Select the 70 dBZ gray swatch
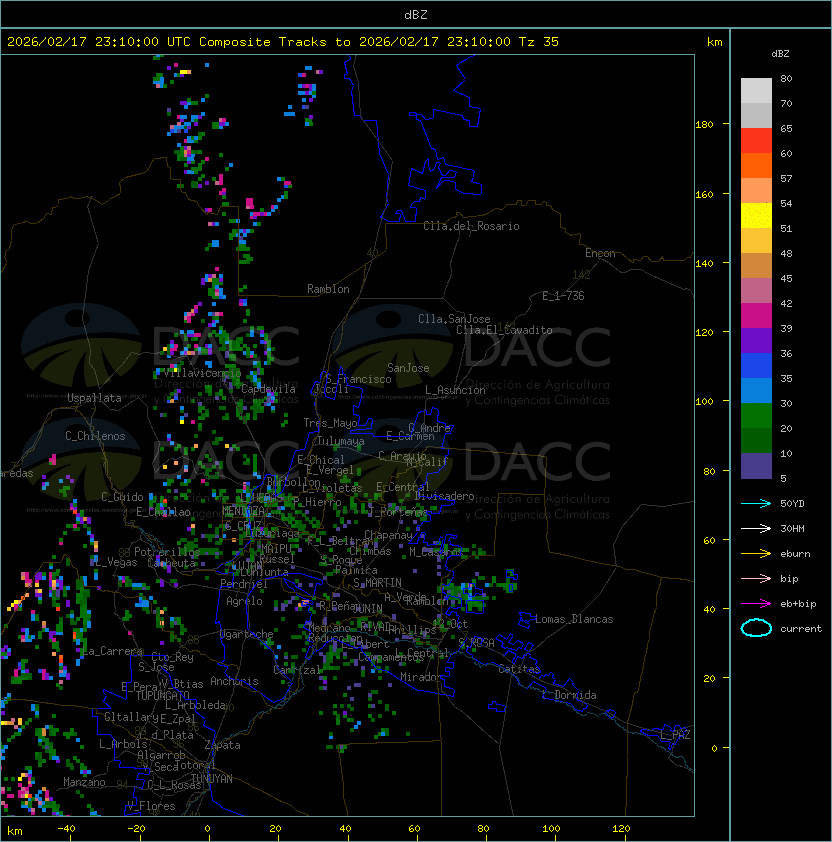 756,115
